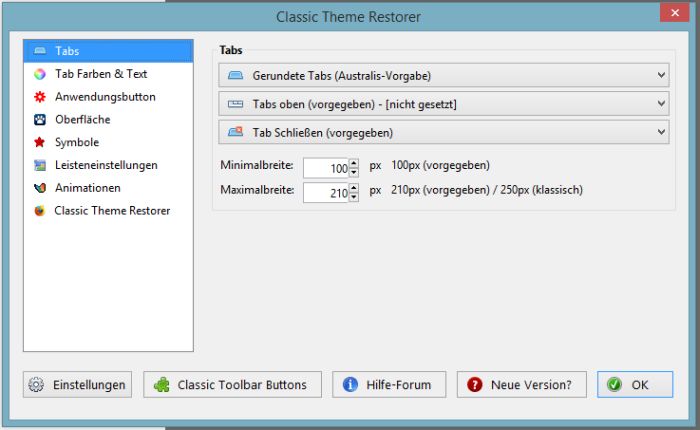Click the Firefox icon beside Classic Theme Restorer
Image resolution: width=700 pixels, height=430 pixels.
click(40, 211)
